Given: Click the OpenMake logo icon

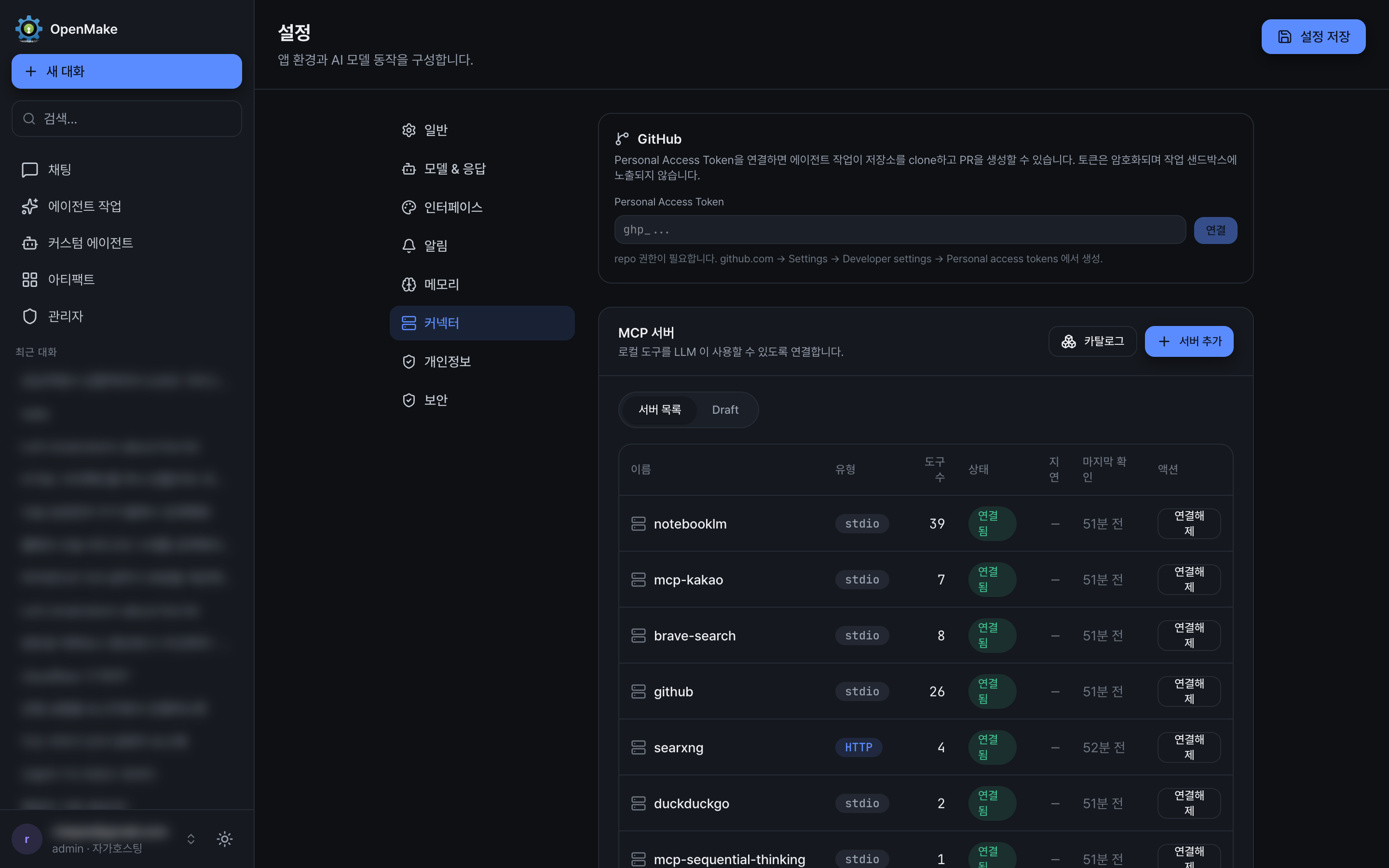Looking at the screenshot, I should click(x=29, y=29).
